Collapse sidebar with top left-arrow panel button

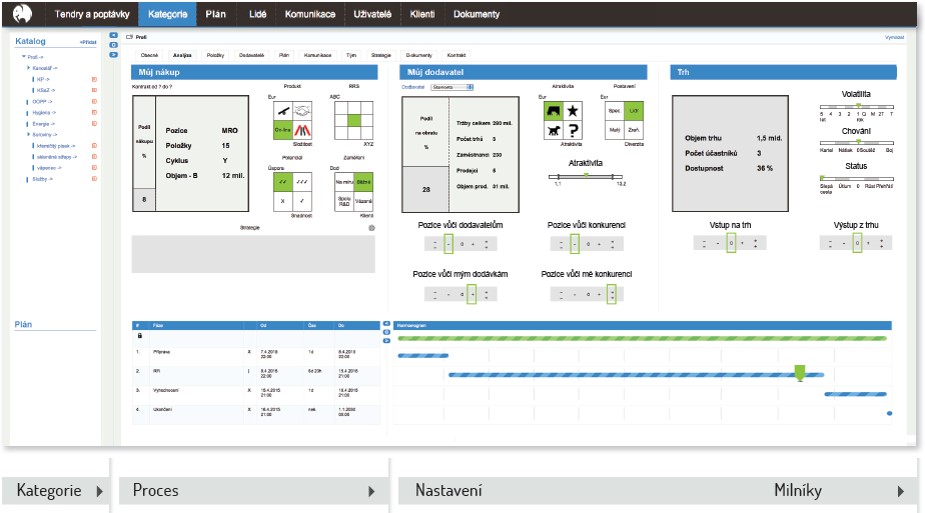113,35
